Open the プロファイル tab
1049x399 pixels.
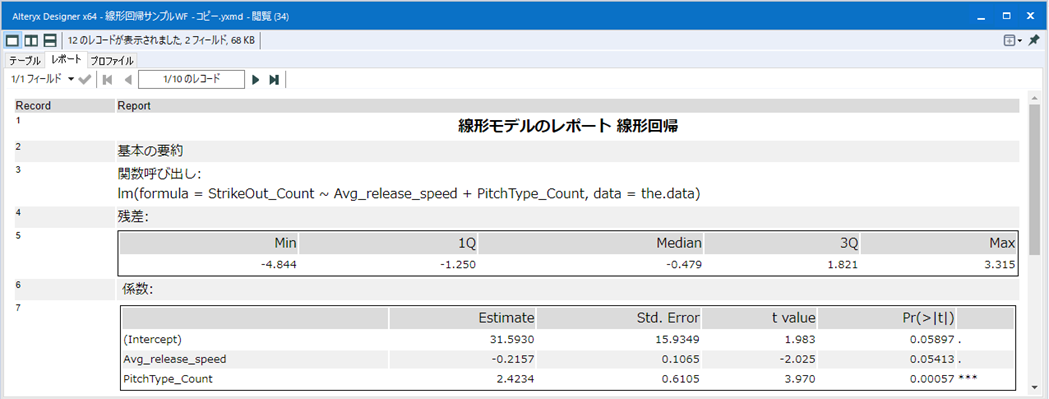point(112,61)
